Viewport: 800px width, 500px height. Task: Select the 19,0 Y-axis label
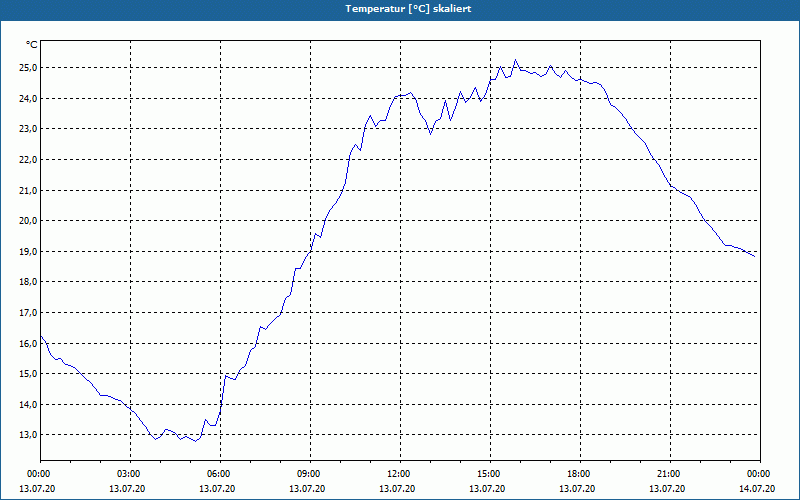28,252
